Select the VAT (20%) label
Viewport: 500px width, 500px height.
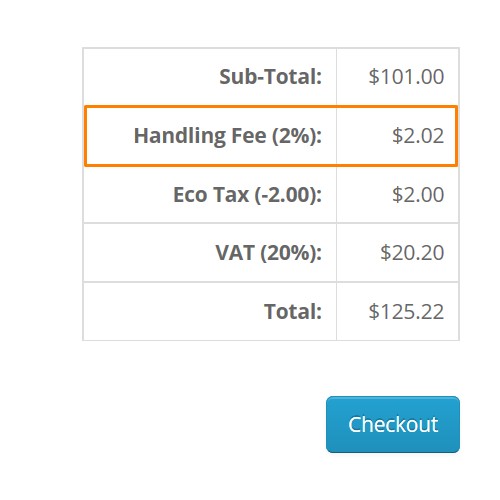(269, 253)
